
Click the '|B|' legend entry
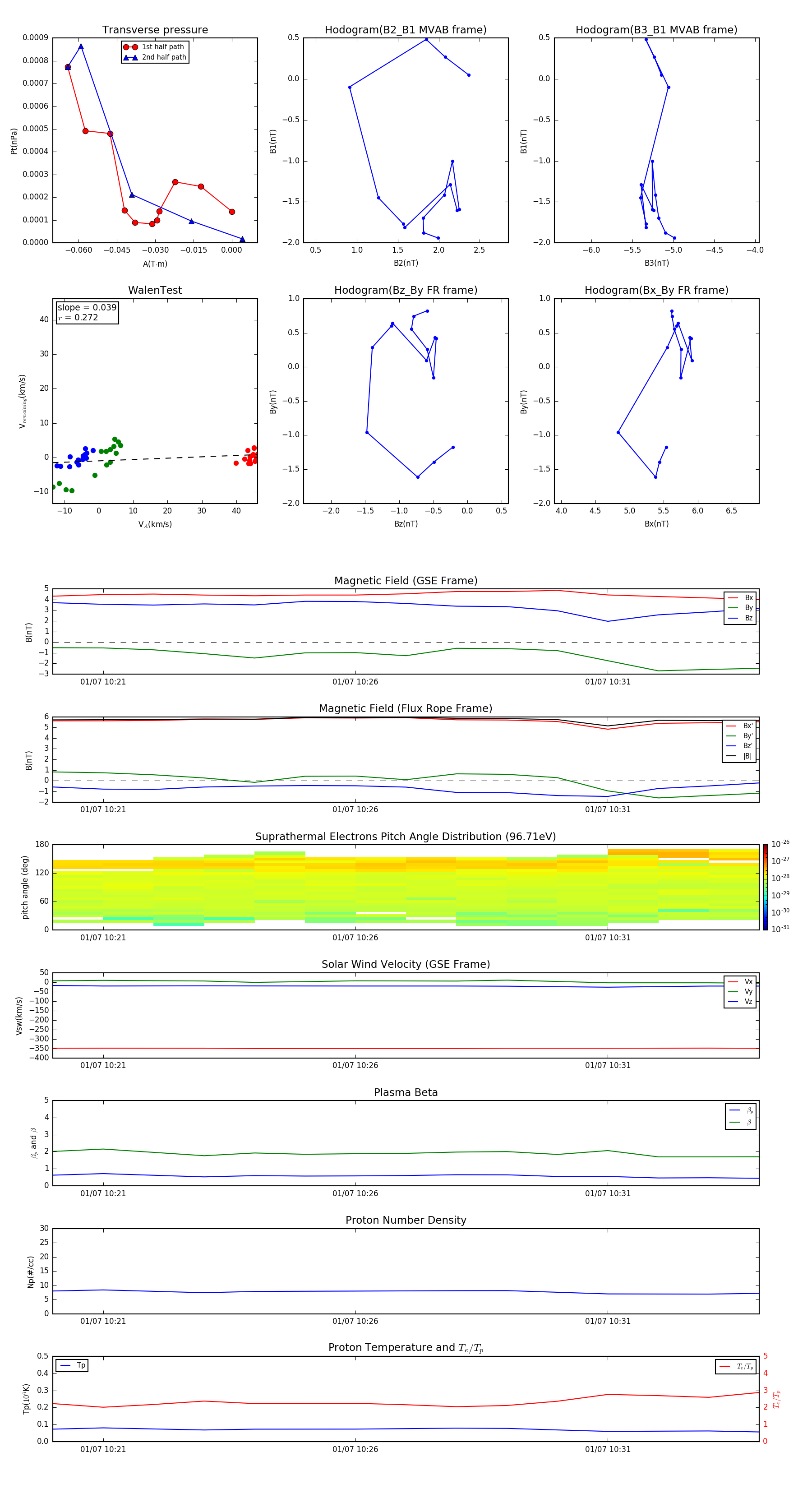click(739, 756)
